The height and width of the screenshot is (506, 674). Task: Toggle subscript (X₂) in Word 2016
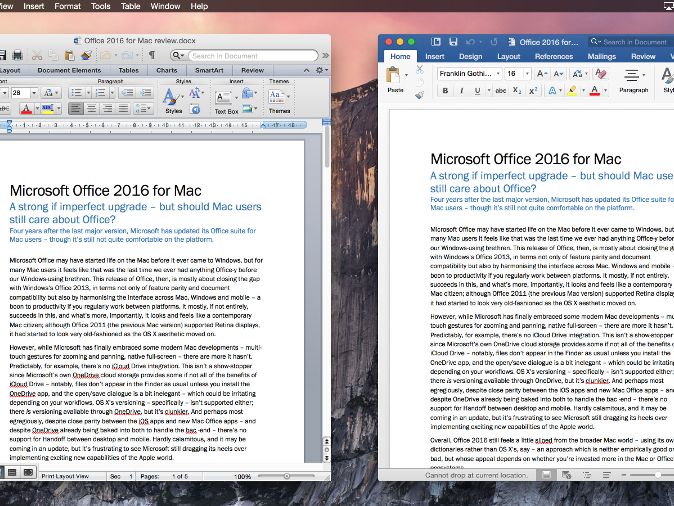[x=517, y=91]
